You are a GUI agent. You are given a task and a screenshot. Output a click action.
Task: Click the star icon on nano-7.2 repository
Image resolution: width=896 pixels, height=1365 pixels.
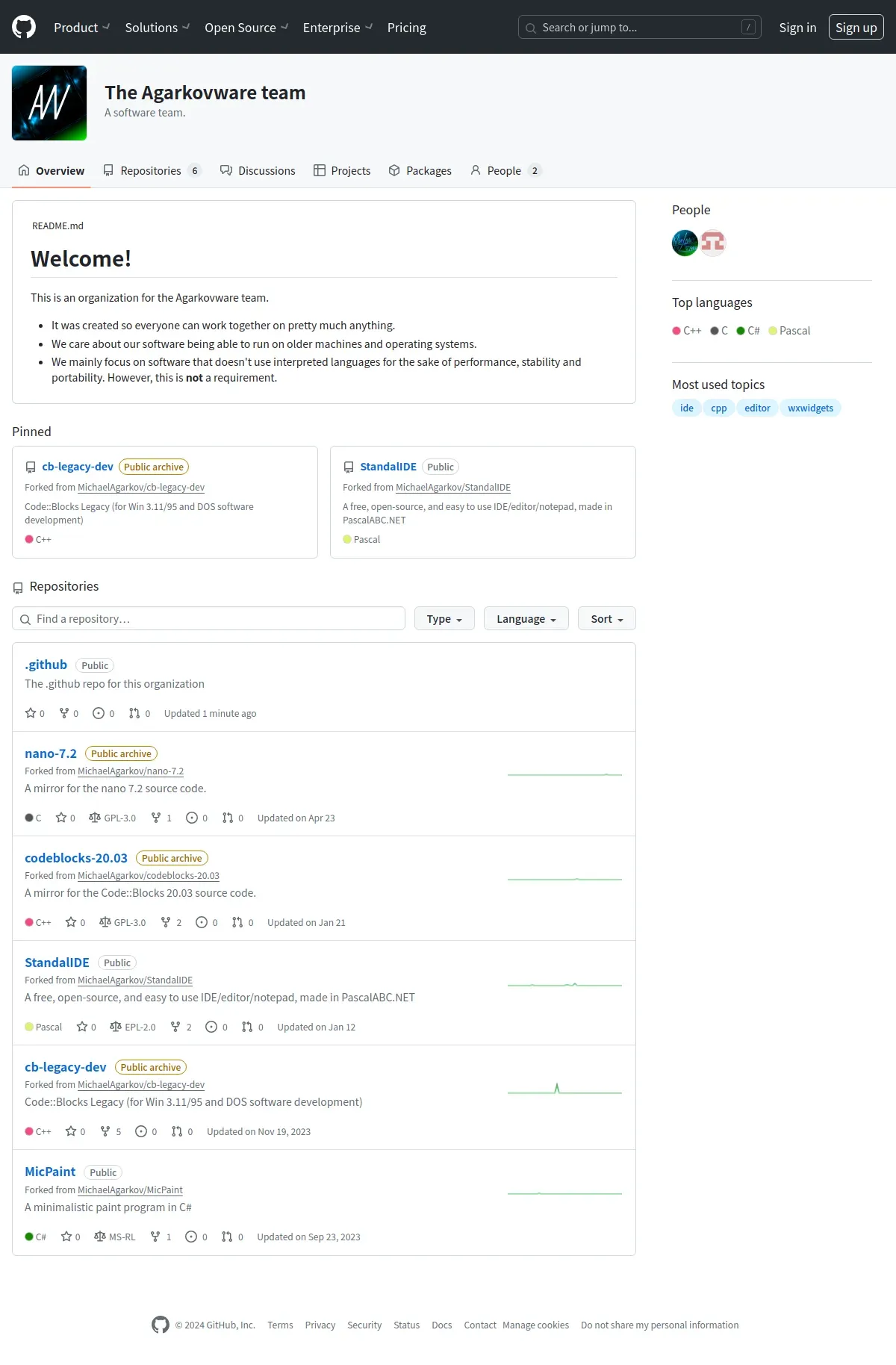click(x=61, y=818)
